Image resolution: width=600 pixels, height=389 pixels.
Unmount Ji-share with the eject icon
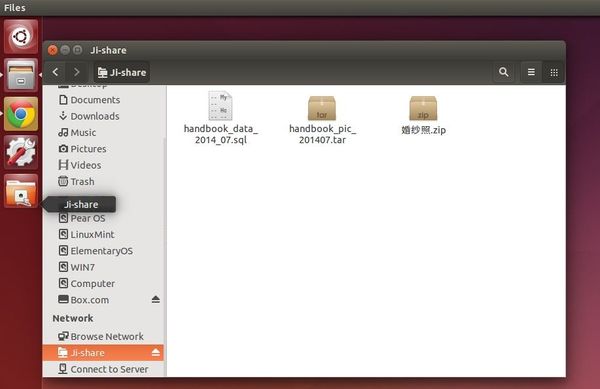tap(155, 352)
